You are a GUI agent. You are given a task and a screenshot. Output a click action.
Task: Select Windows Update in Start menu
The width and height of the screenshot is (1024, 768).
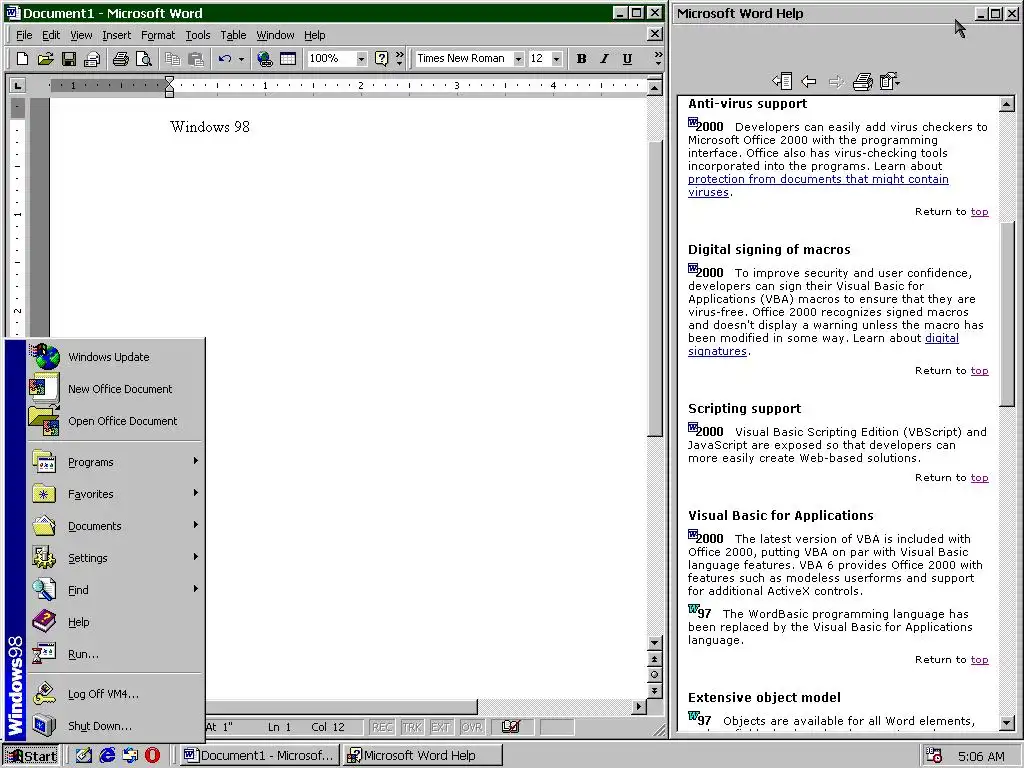point(116,357)
